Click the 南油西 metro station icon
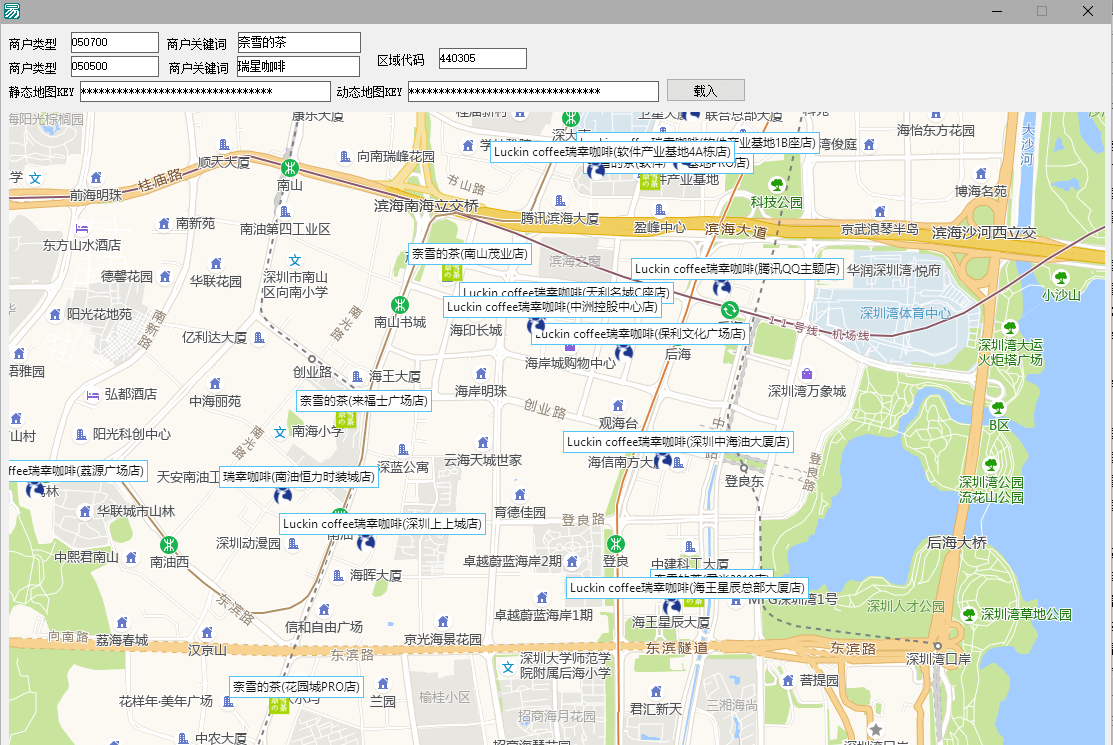Viewport: 1113px width, 745px height. coord(168,546)
